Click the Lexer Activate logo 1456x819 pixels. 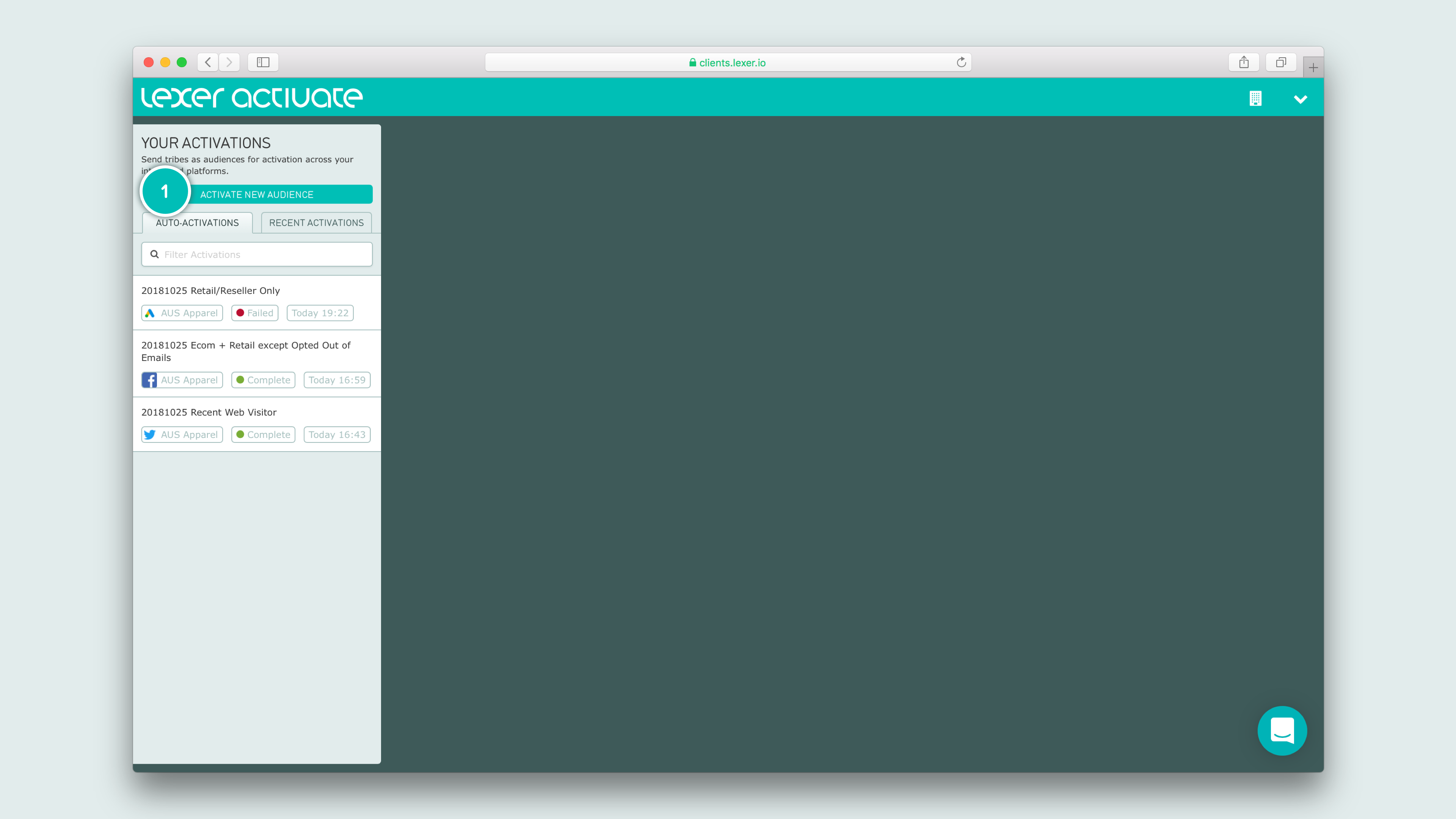pyautogui.click(x=251, y=97)
